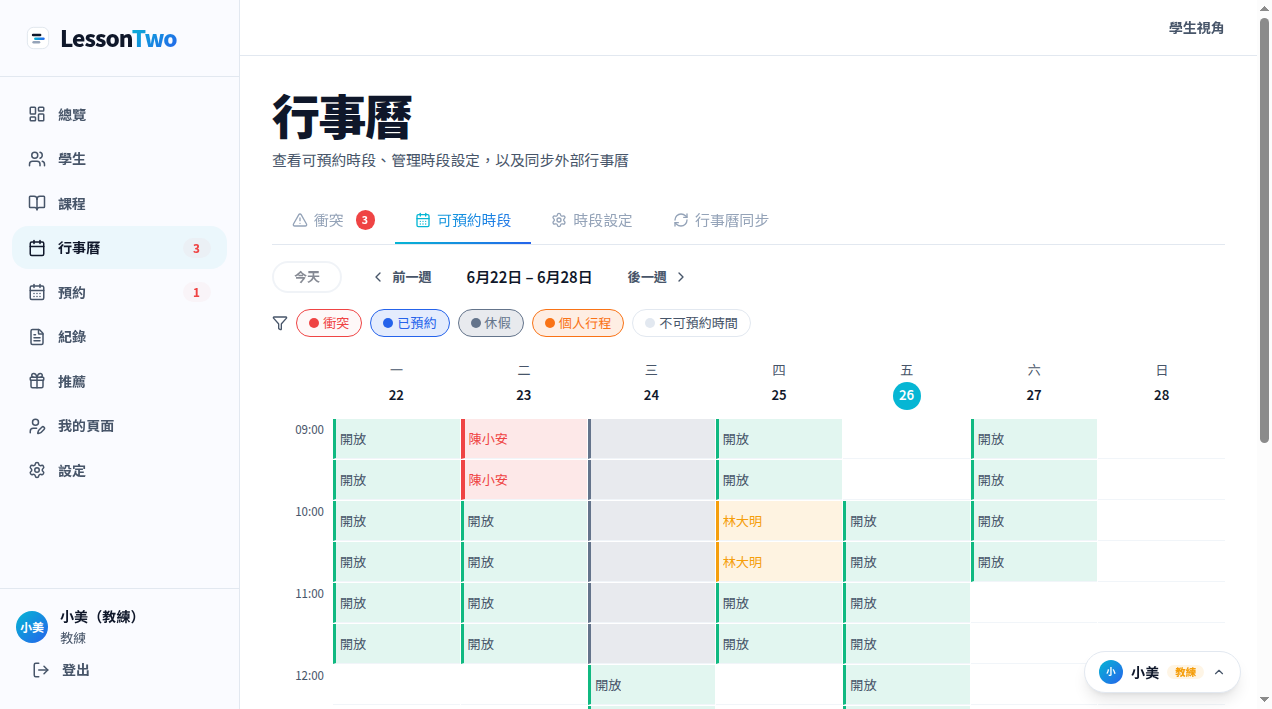This screenshot has width=1272, height=709.
Task: Expand the 小美 教練 floating menu chevron
Action: [x=1219, y=672]
